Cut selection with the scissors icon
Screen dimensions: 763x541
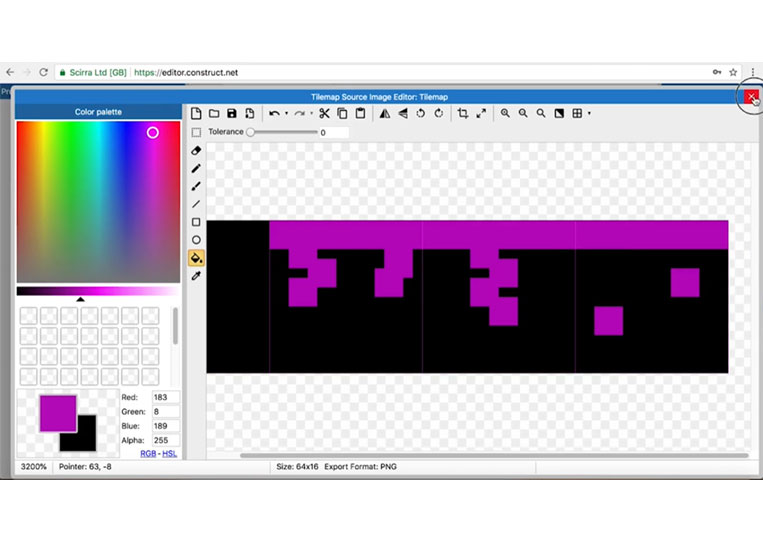pos(324,113)
